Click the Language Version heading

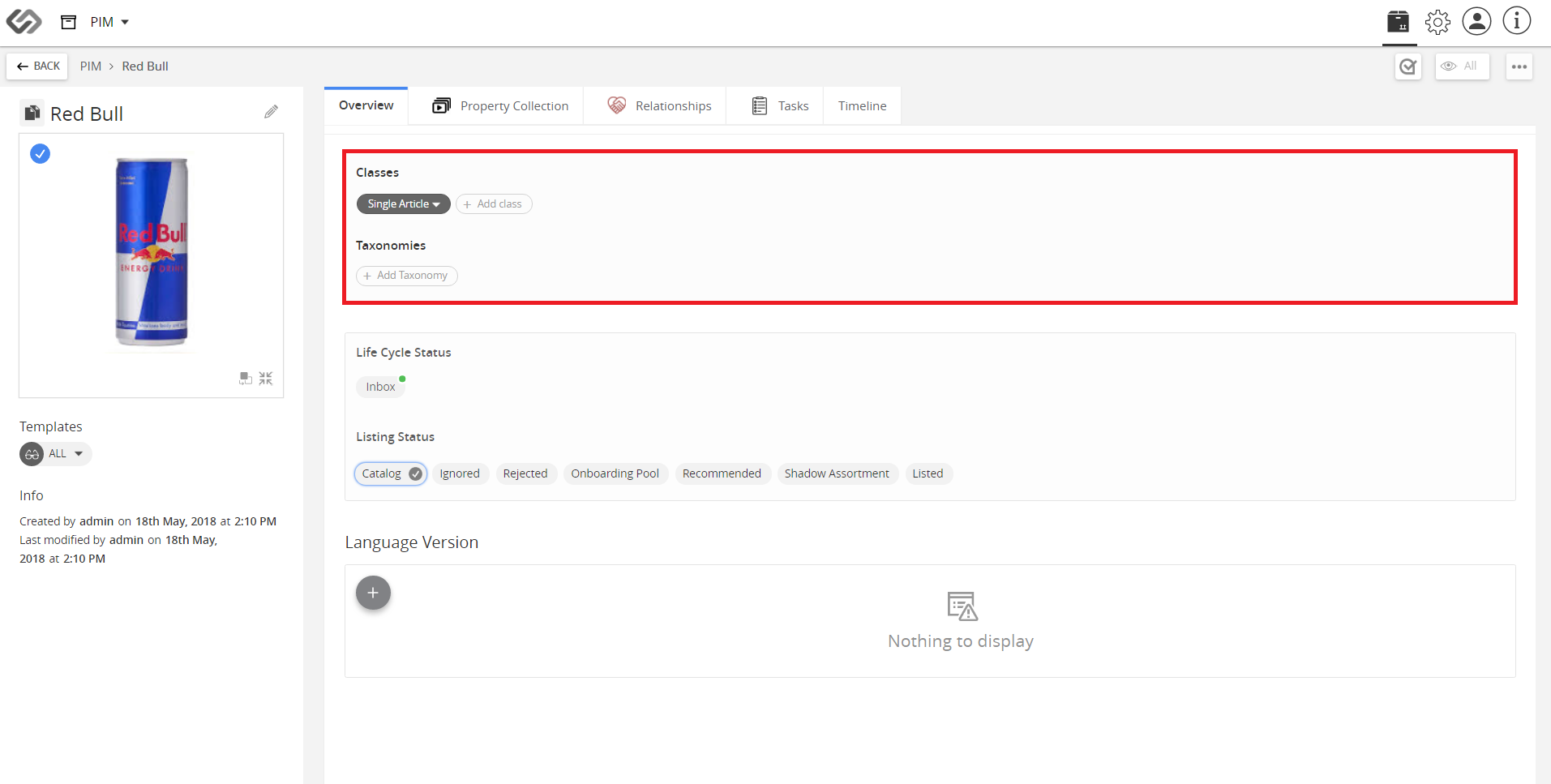pyautogui.click(x=412, y=542)
